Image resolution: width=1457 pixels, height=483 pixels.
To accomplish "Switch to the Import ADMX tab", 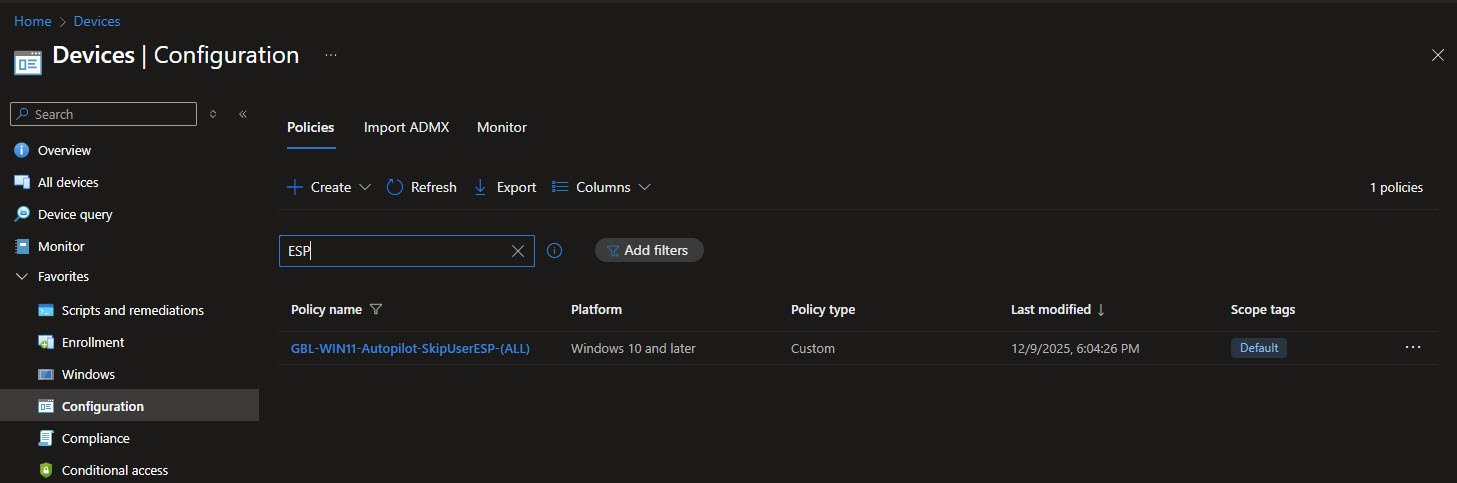I will 406,128.
